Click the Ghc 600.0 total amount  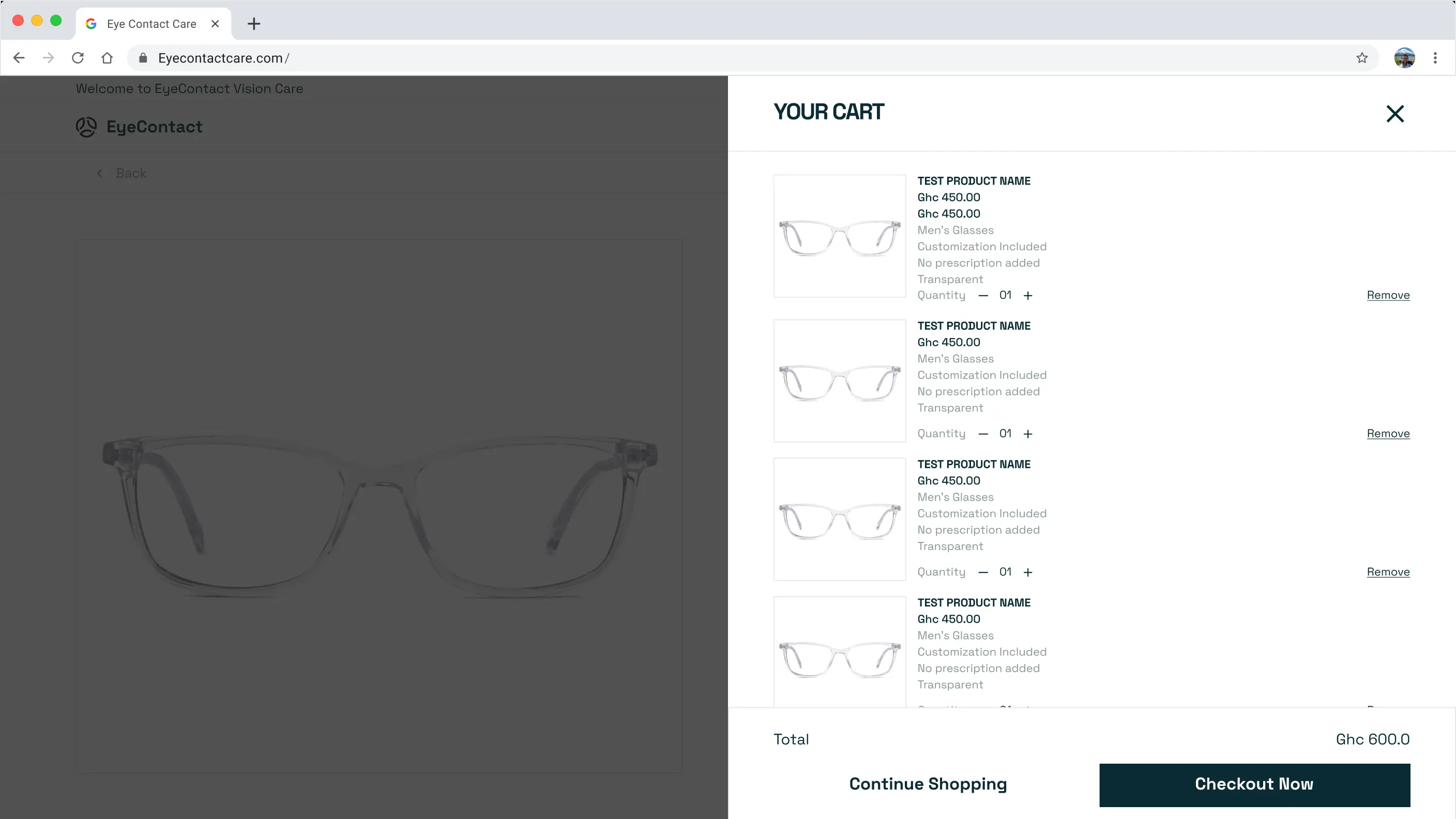tap(1372, 739)
